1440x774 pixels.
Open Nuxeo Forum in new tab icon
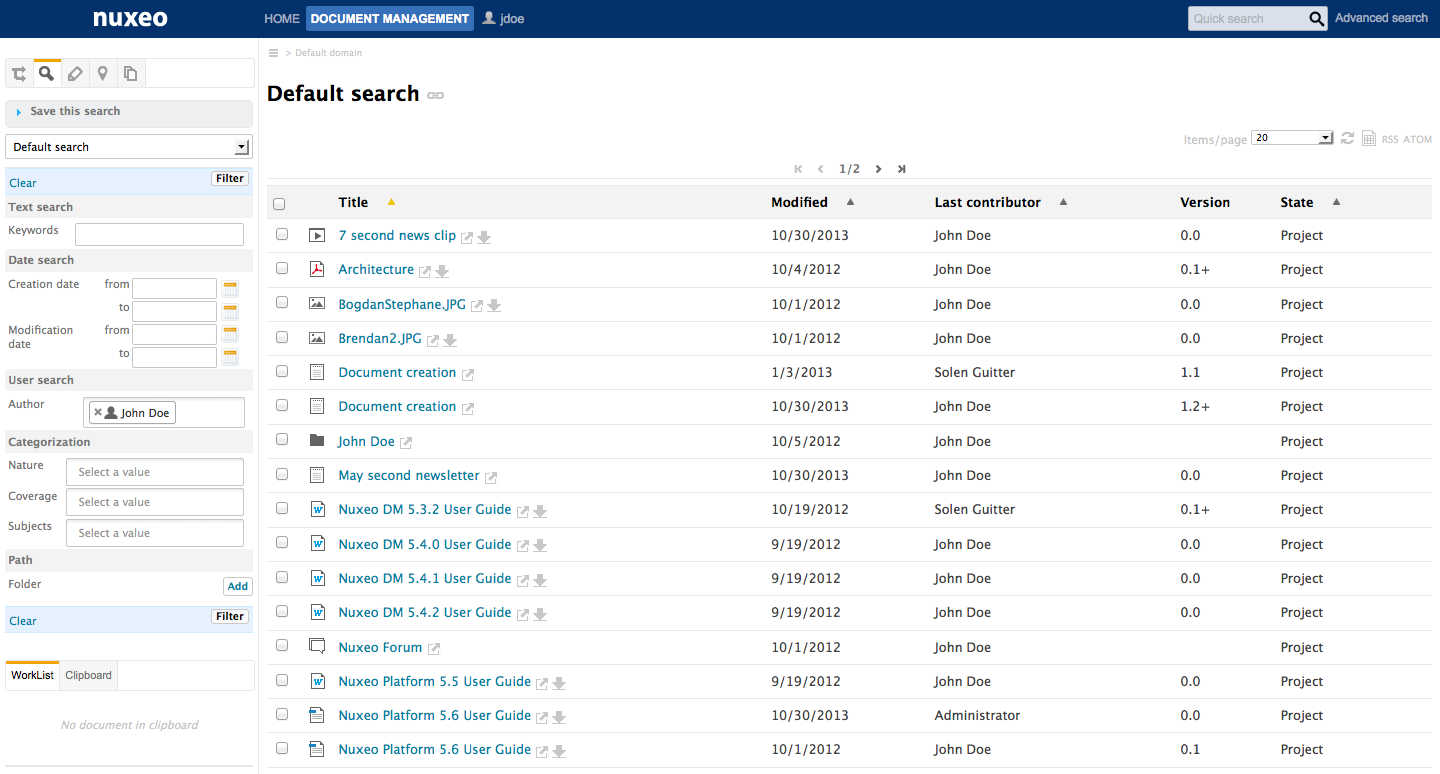coord(434,649)
